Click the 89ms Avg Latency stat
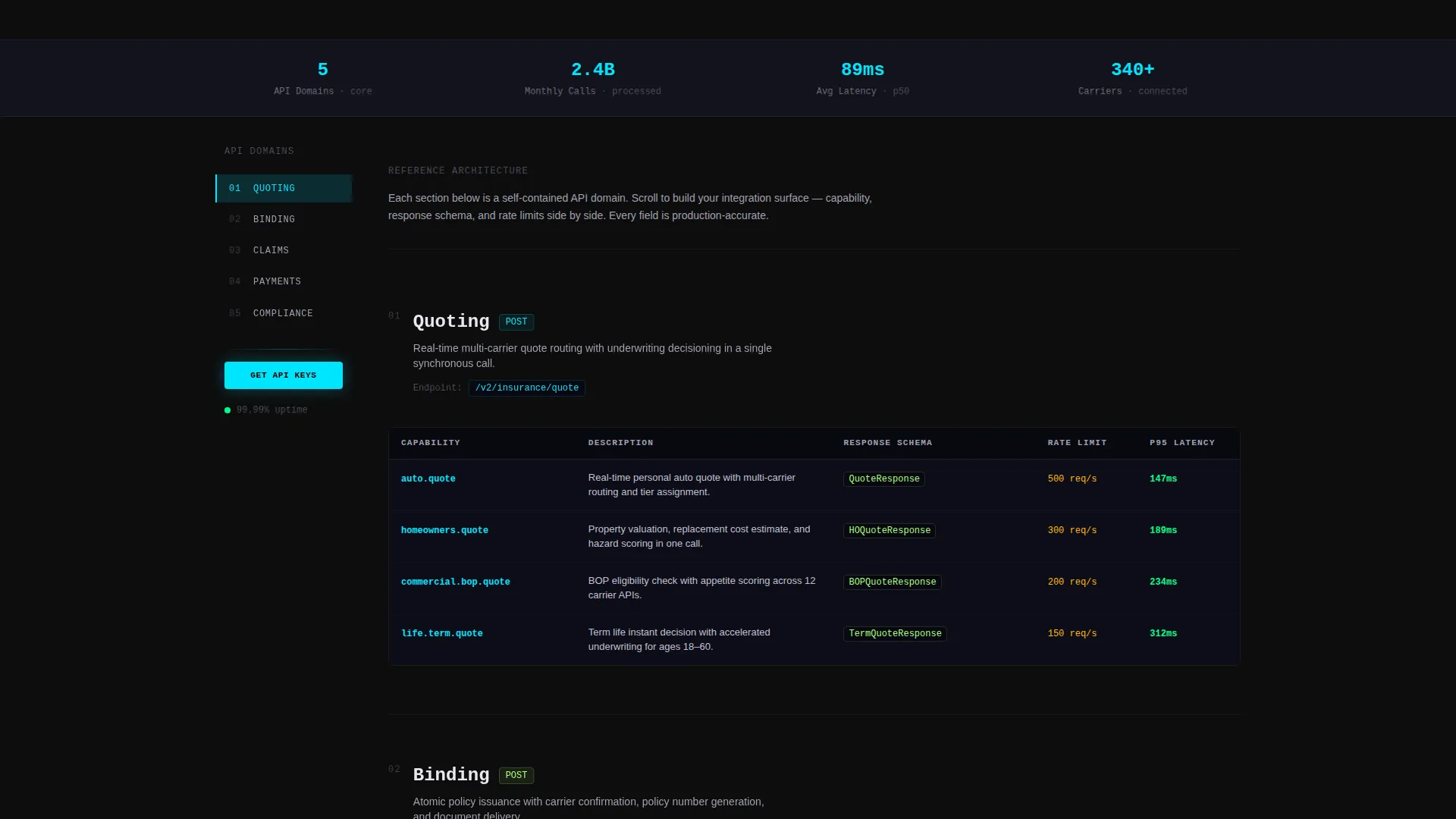The height and width of the screenshot is (819, 1456). click(863, 78)
